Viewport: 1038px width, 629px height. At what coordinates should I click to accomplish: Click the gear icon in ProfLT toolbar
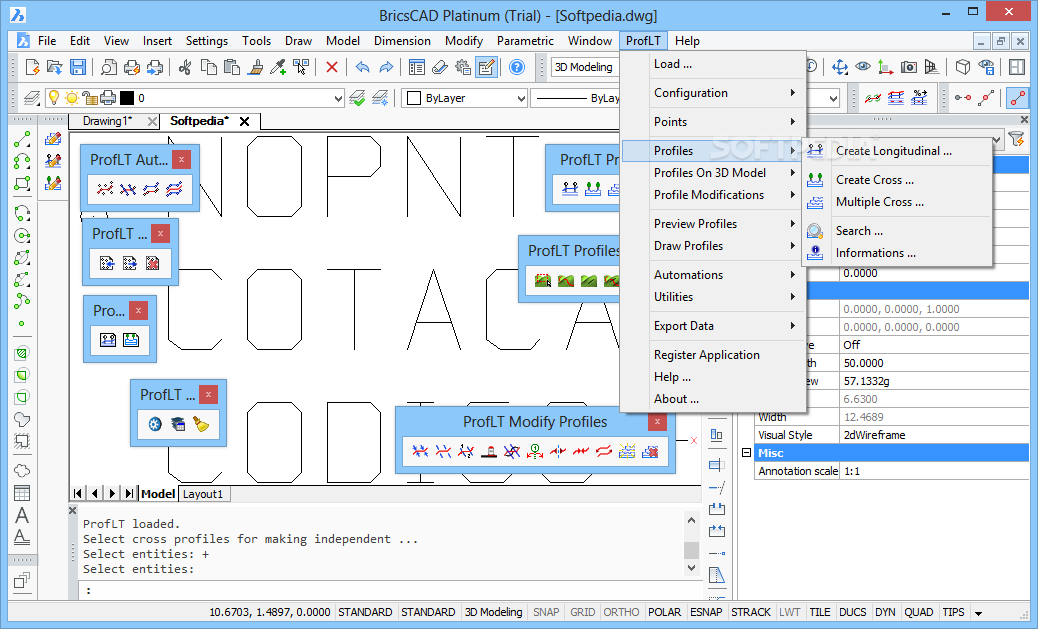tap(155, 424)
